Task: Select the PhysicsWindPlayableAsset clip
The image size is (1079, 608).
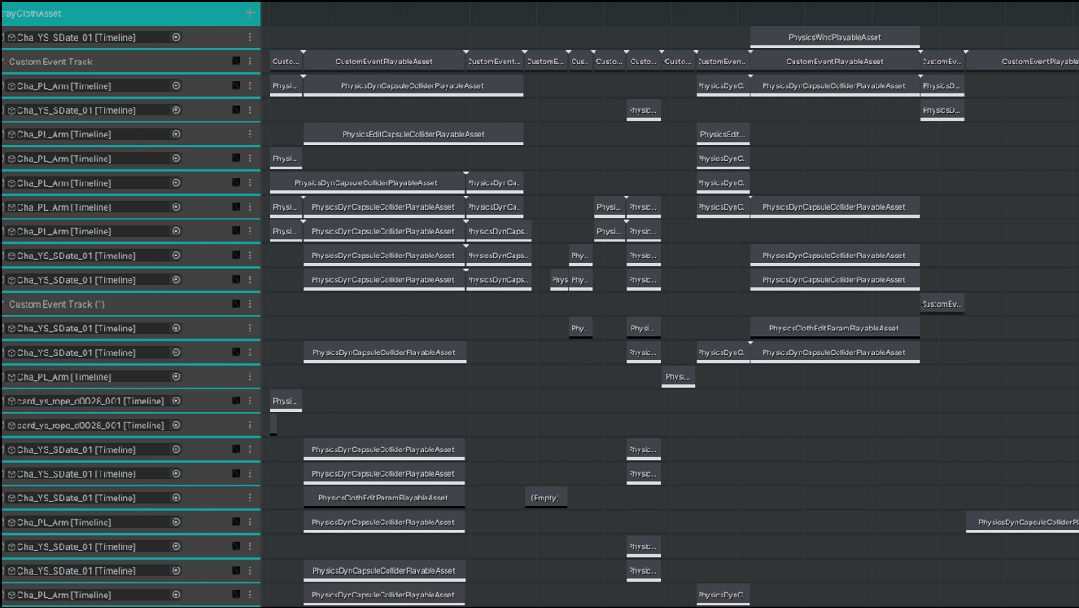Action: click(834, 37)
